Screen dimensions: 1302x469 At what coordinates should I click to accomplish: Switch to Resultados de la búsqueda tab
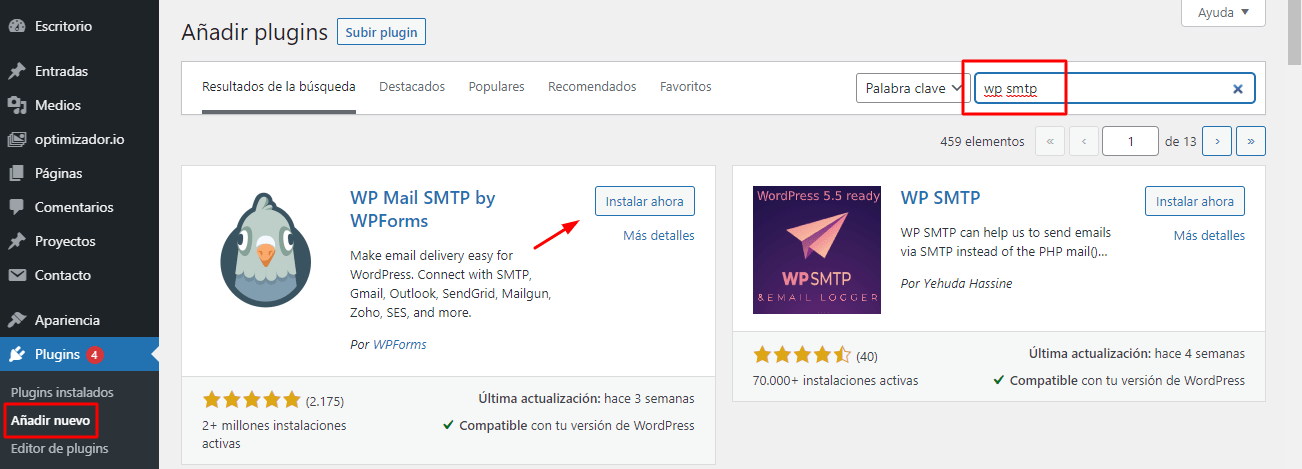tap(279, 87)
